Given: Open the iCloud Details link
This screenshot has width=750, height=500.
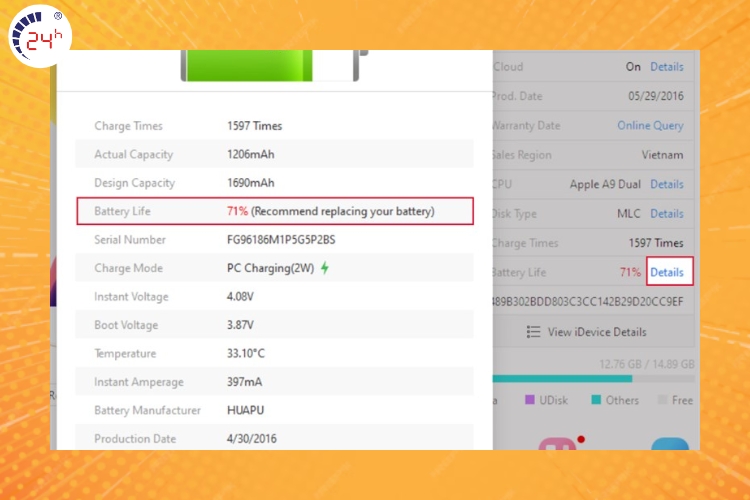Looking at the screenshot, I should 667,67.
